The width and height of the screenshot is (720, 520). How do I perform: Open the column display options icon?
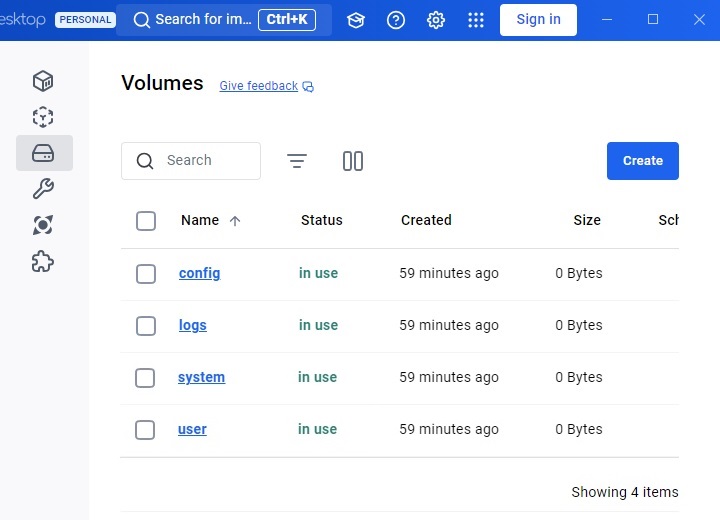[353, 161]
